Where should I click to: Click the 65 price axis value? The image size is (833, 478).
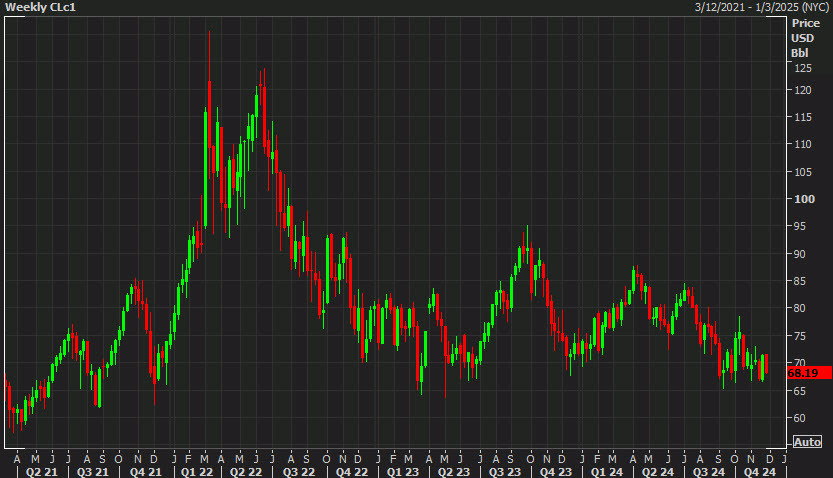[800, 391]
